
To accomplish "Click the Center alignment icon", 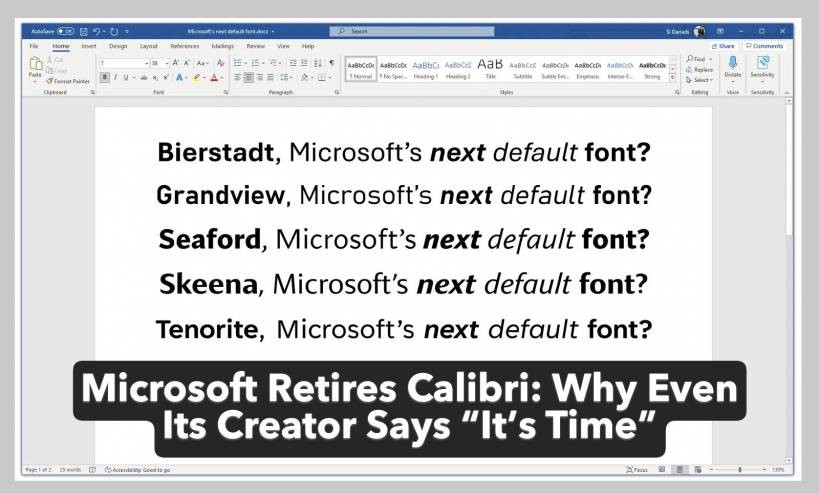I will [249, 77].
